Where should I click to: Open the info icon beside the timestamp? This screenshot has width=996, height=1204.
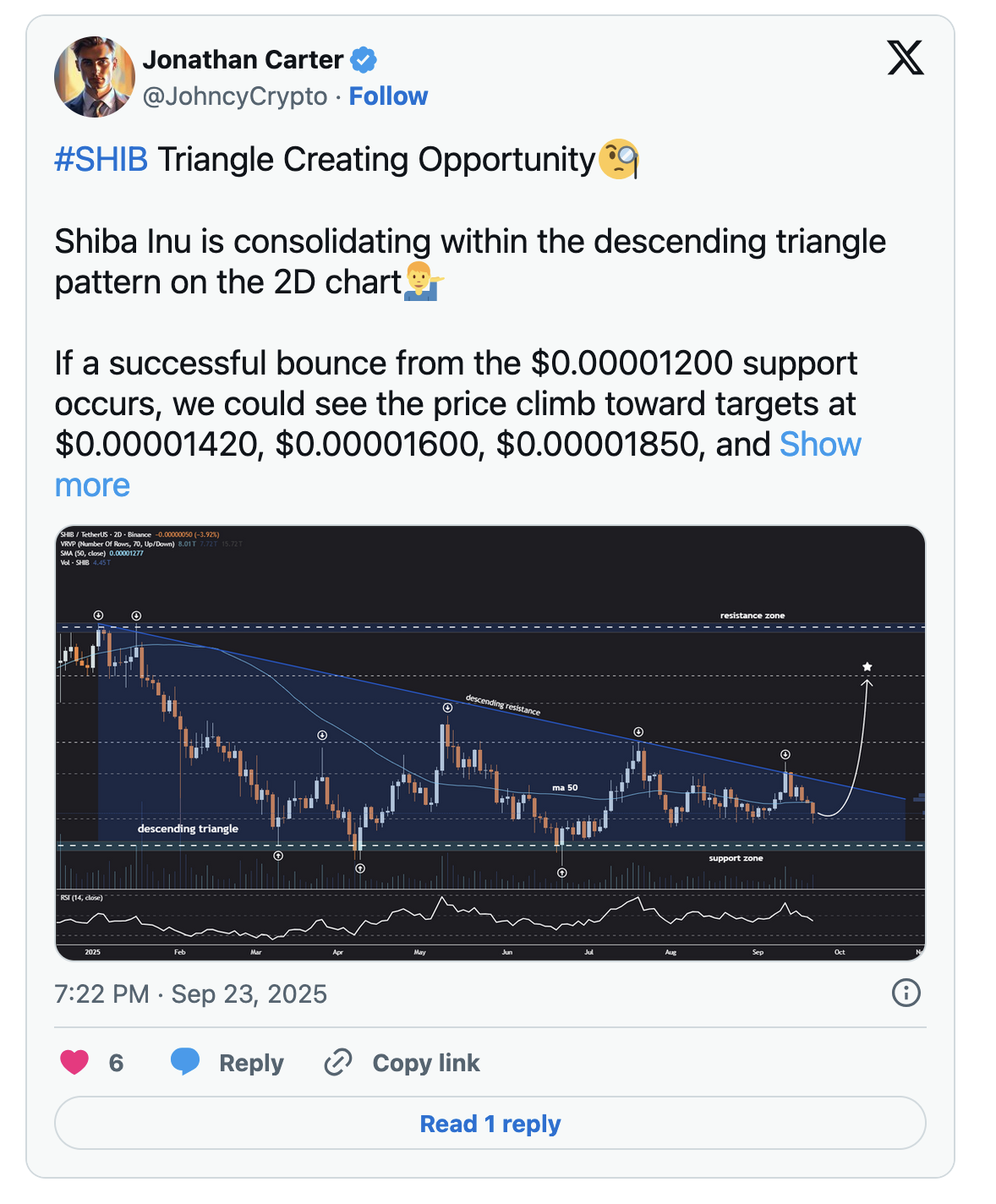pos(906,993)
